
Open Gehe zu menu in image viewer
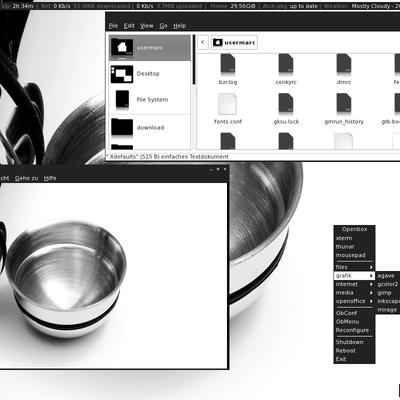click(x=26, y=178)
